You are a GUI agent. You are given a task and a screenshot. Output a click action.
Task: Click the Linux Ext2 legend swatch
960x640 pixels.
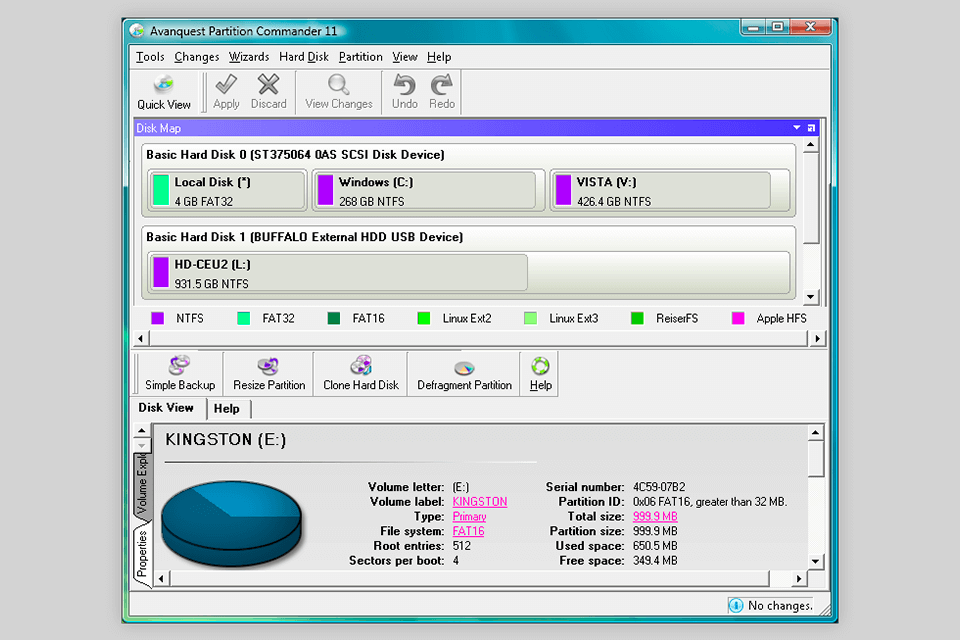tap(423, 318)
